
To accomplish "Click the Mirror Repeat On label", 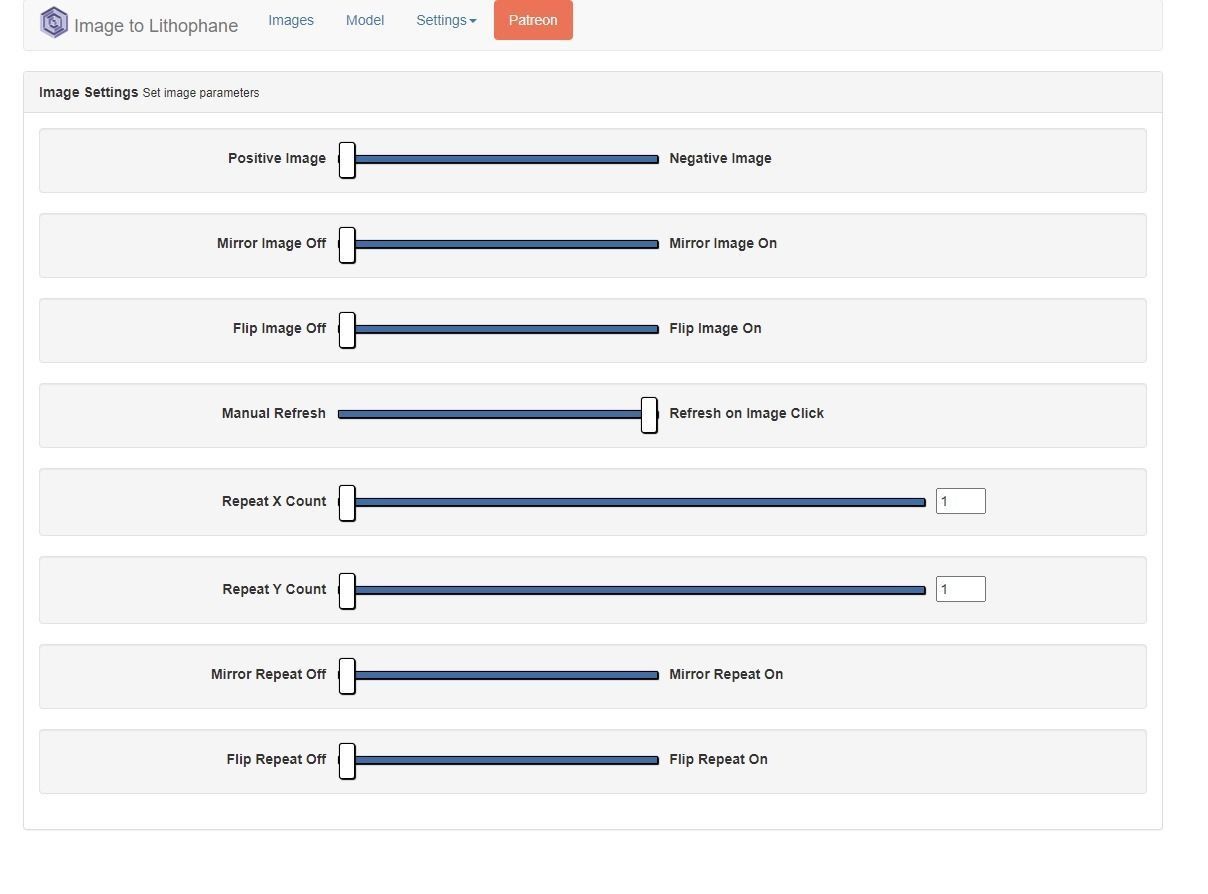I will [726, 674].
